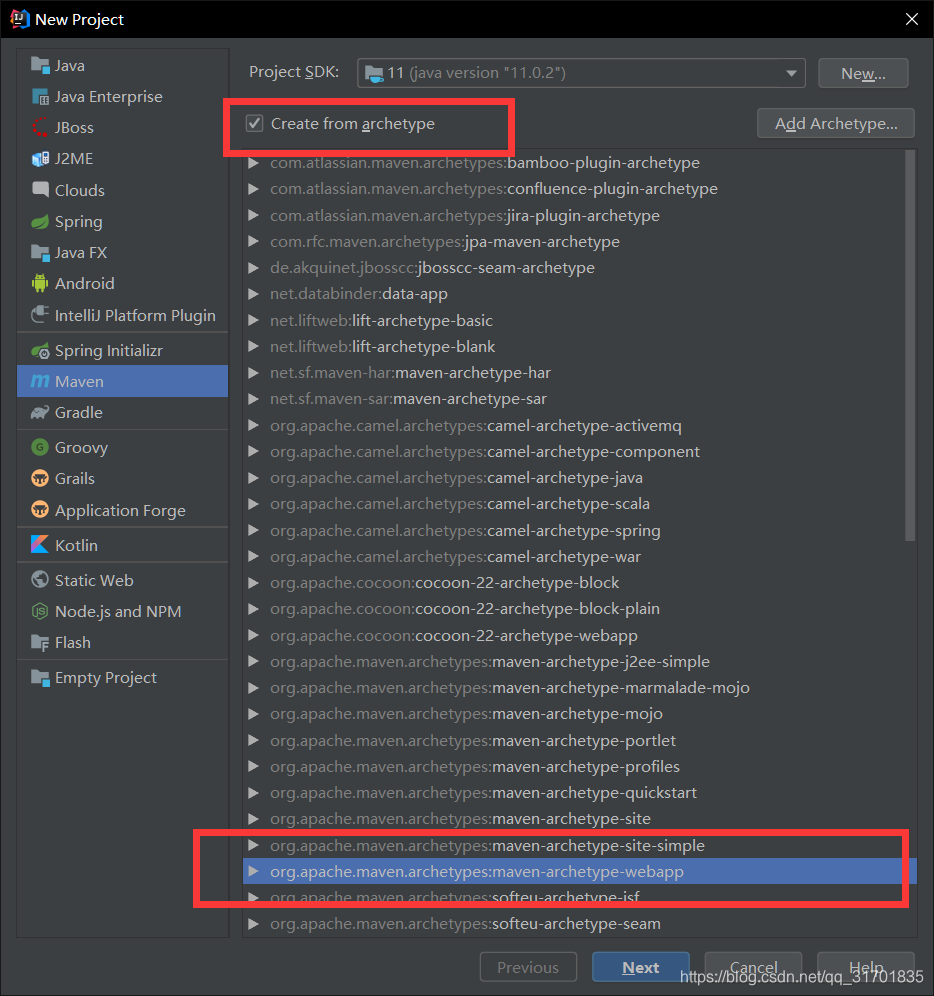Expand cocoon-22-archetype-webapp node
This screenshot has height=996, width=934.
254,635
